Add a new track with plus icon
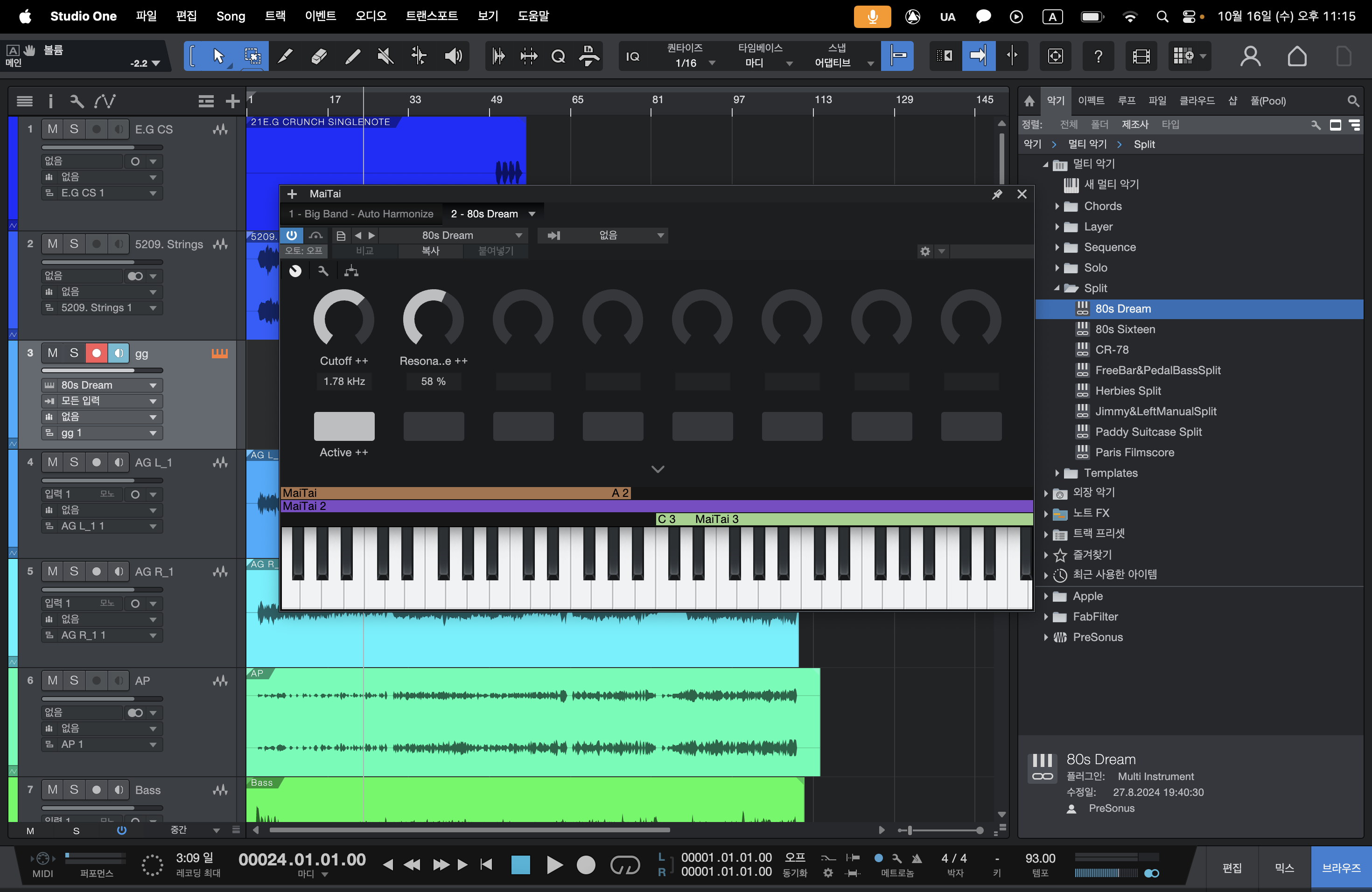Image resolution: width=1372 pixels, height=892 pixels. [232, 101]
